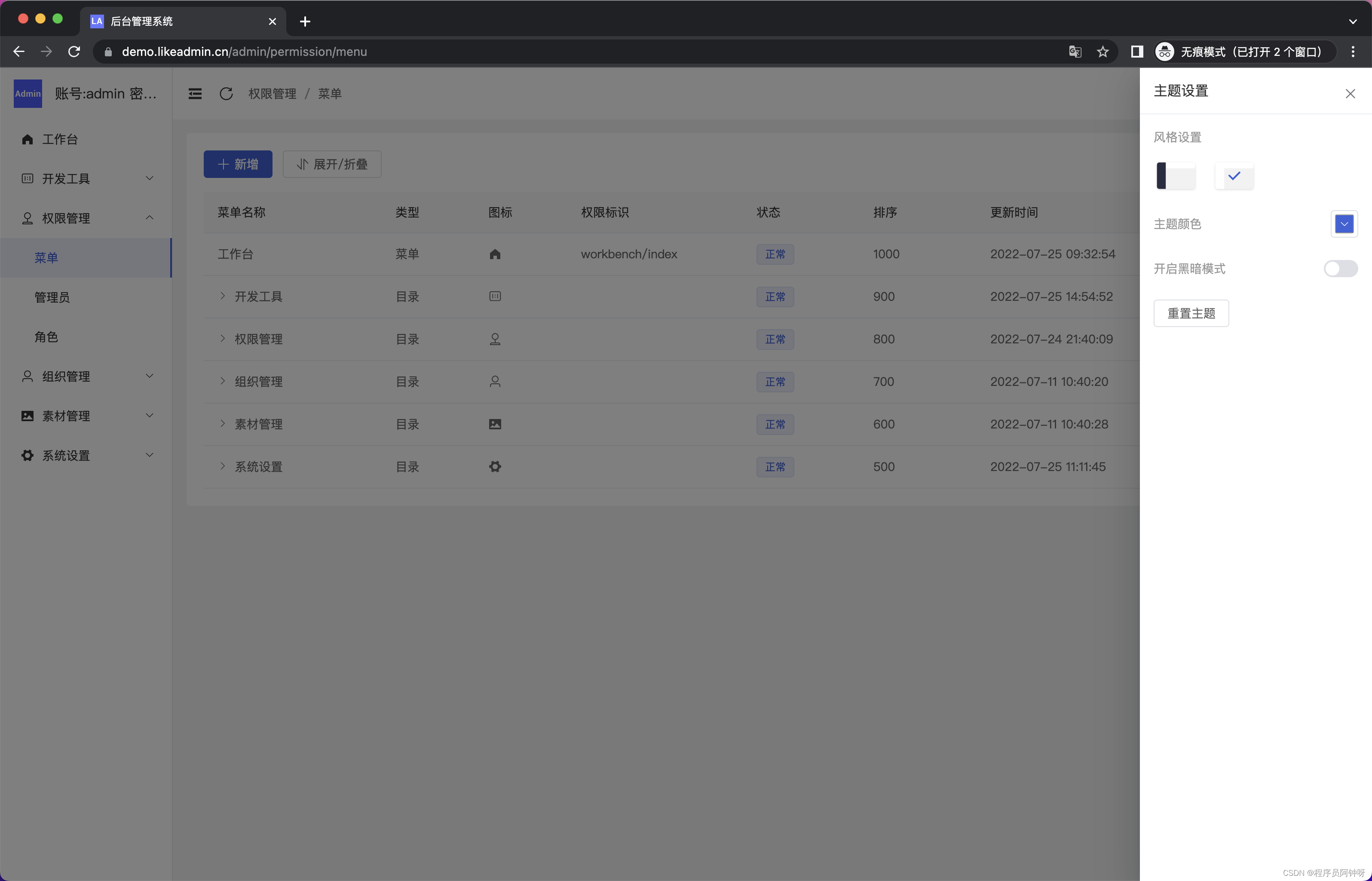Select the dark sidebar style thumbnail
This screenshot has width=1372, height=881.
(1176, 176)
